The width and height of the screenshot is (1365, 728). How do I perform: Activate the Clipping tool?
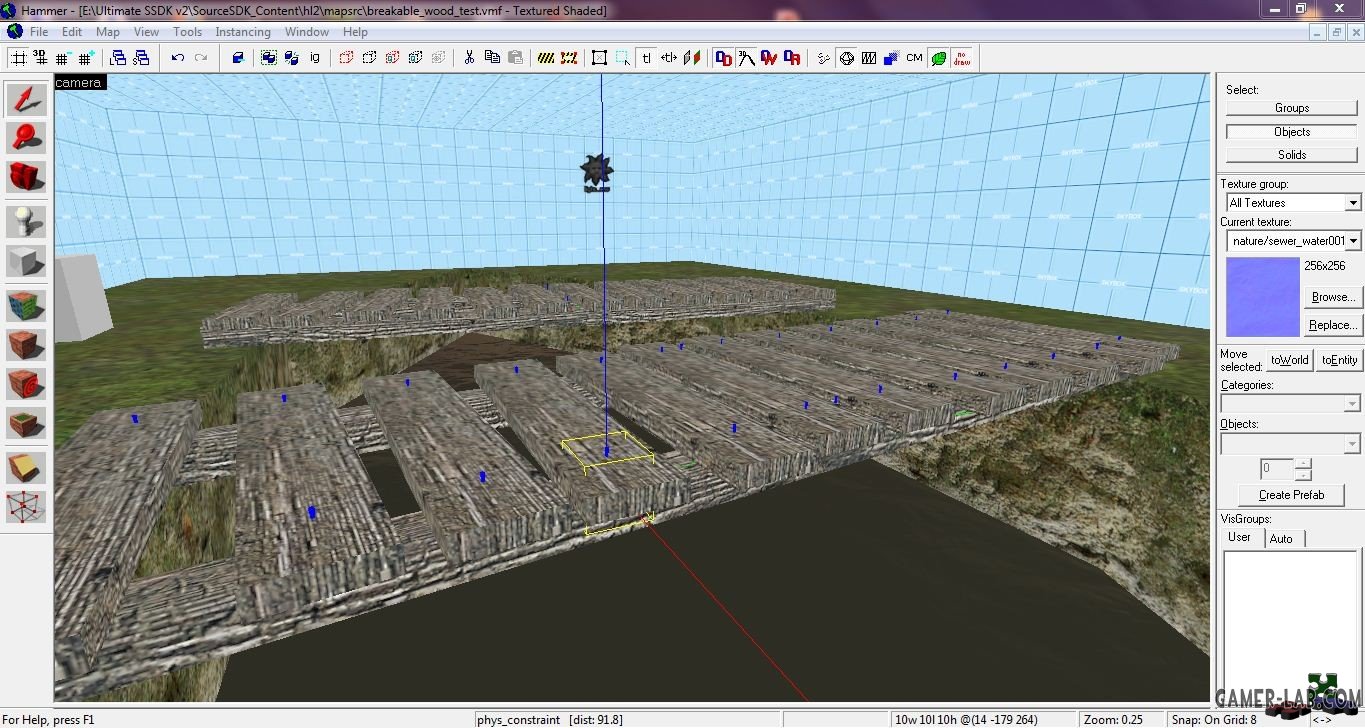26,468
